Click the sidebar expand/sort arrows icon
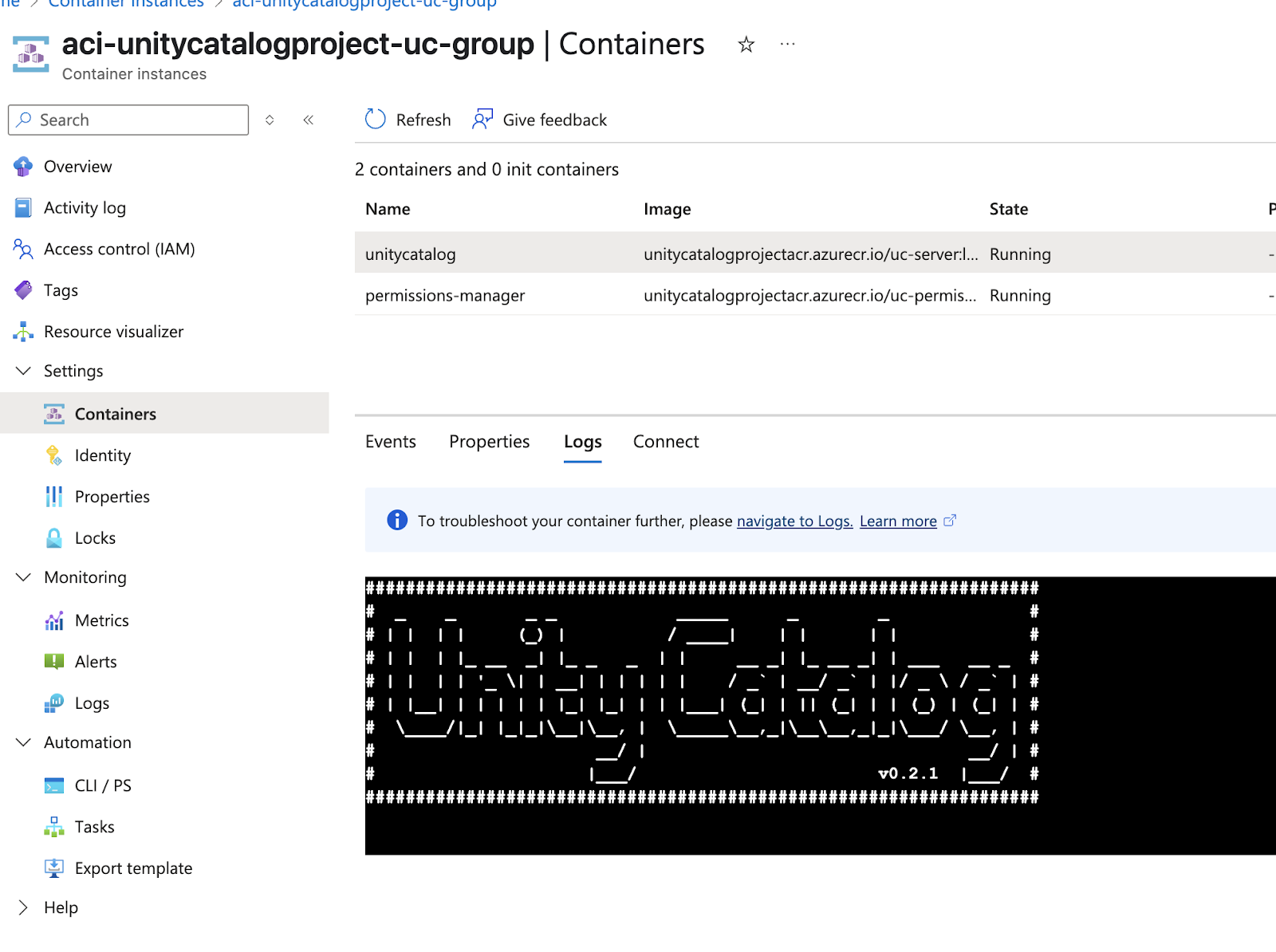The image size is (1276, 952). click(270, 120)
